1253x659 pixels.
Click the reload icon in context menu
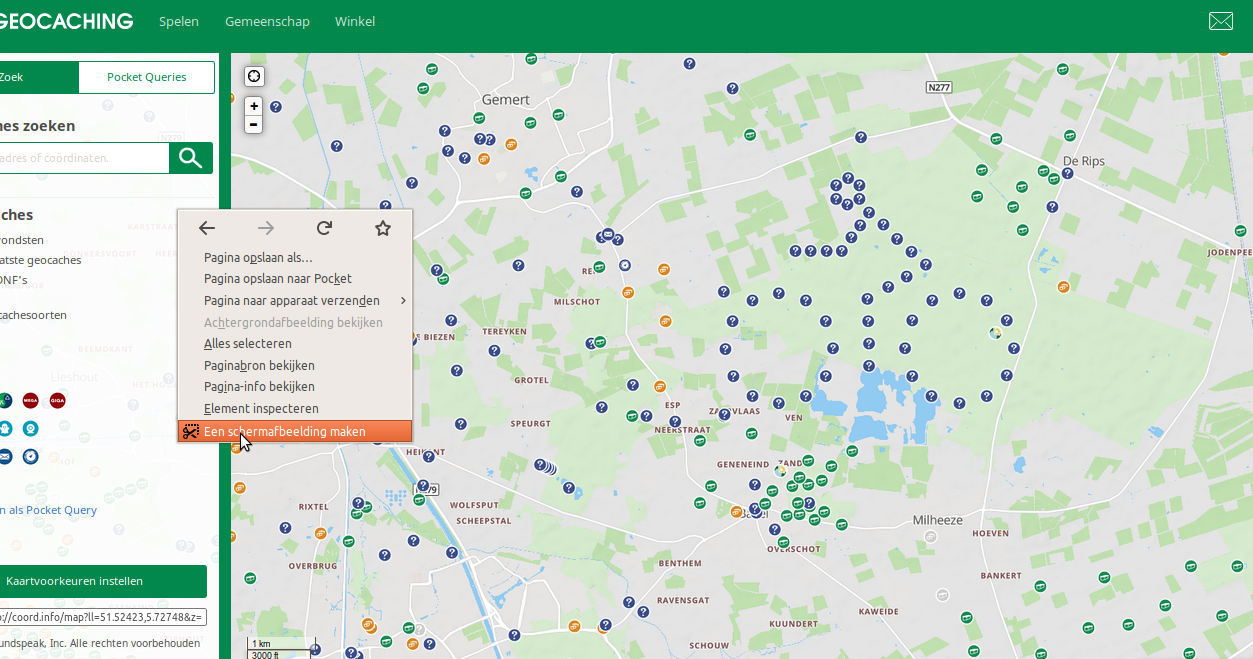pyautogui.click(x=324, y=228)
